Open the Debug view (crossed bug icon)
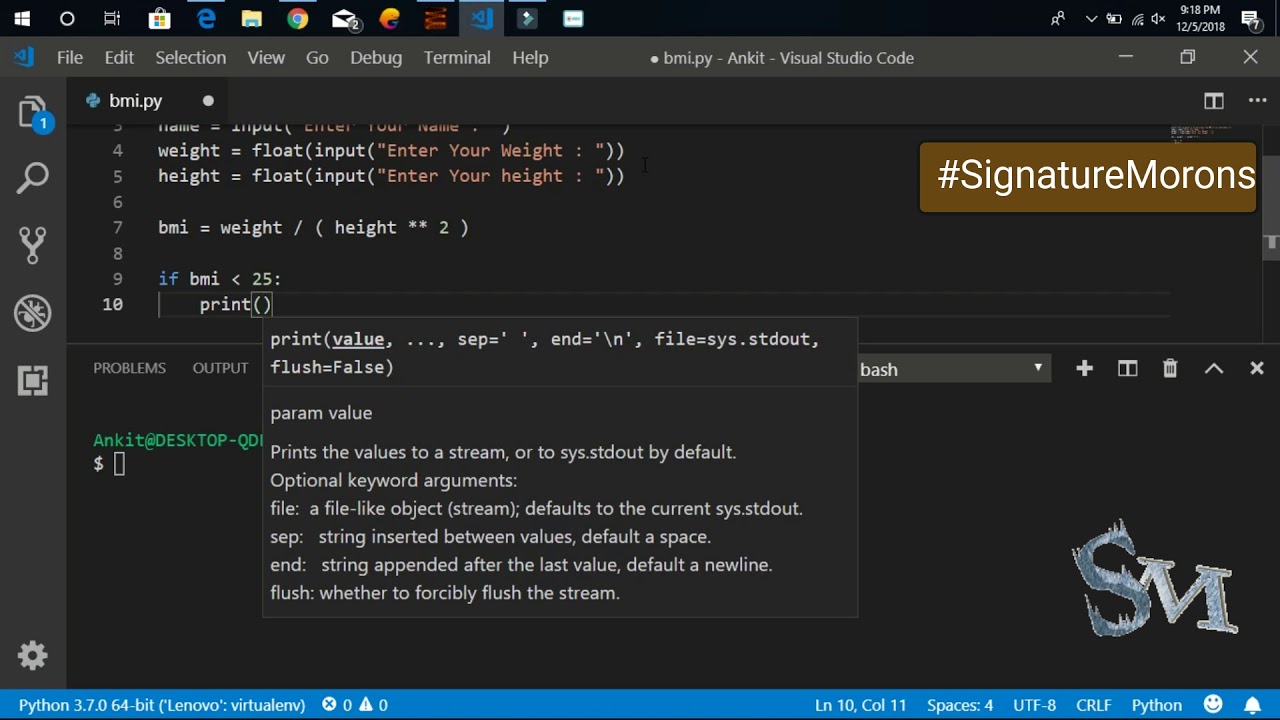Viewport: 1280px width, 720px height. click(33, 313)
